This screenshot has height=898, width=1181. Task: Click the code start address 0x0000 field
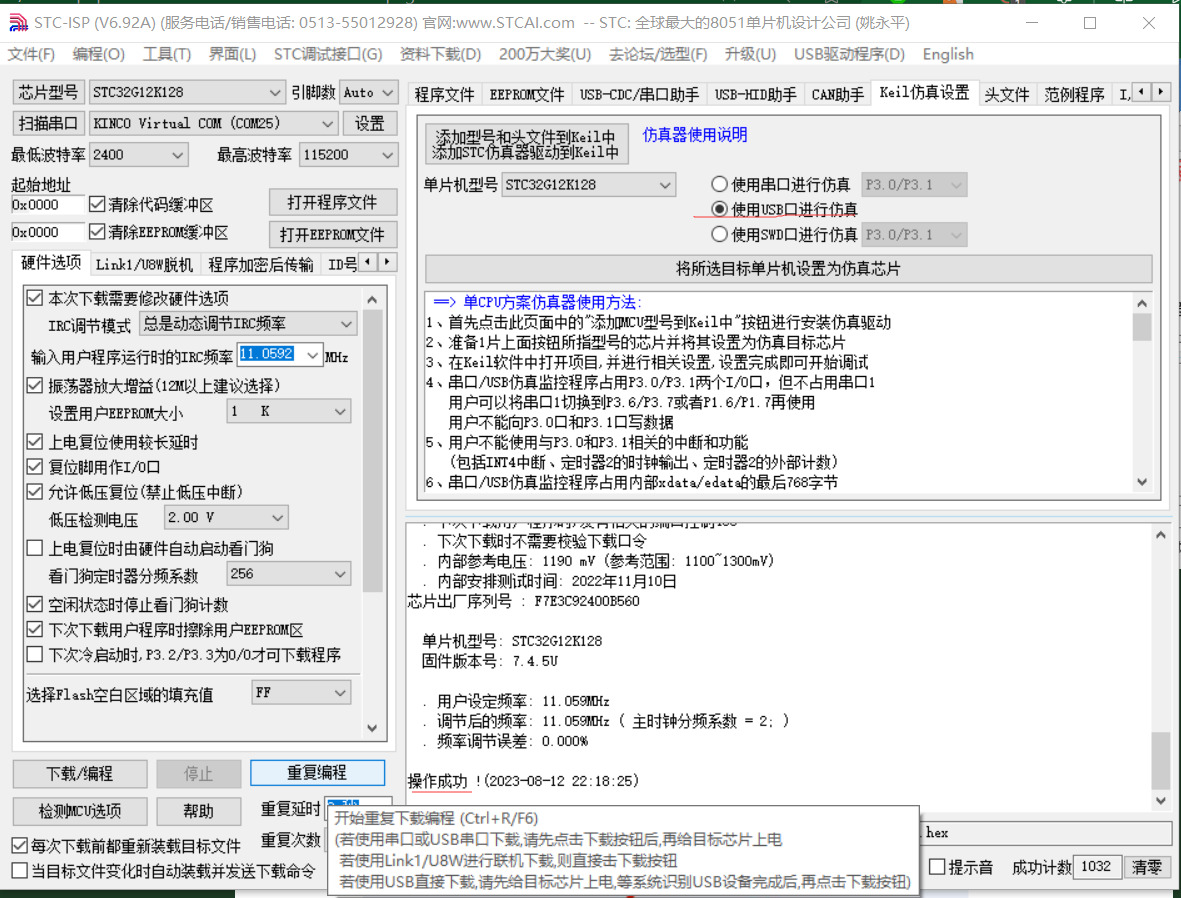point(47,204)
